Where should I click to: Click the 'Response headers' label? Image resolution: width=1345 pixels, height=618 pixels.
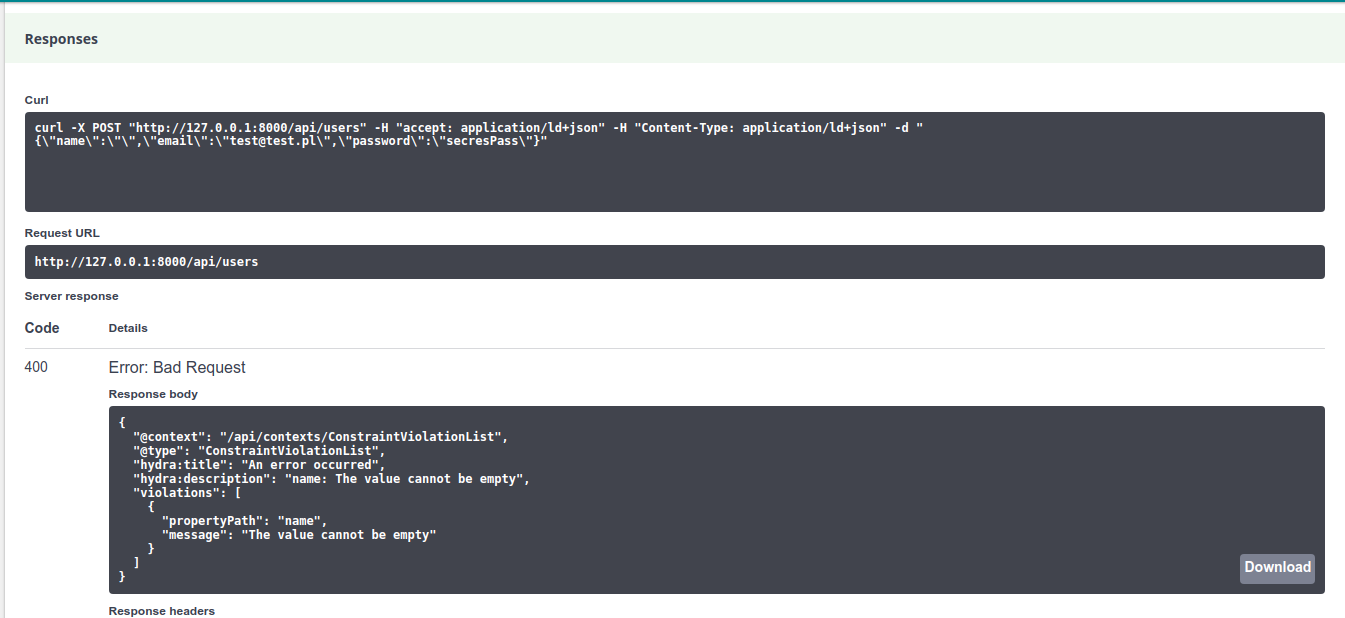162,611
